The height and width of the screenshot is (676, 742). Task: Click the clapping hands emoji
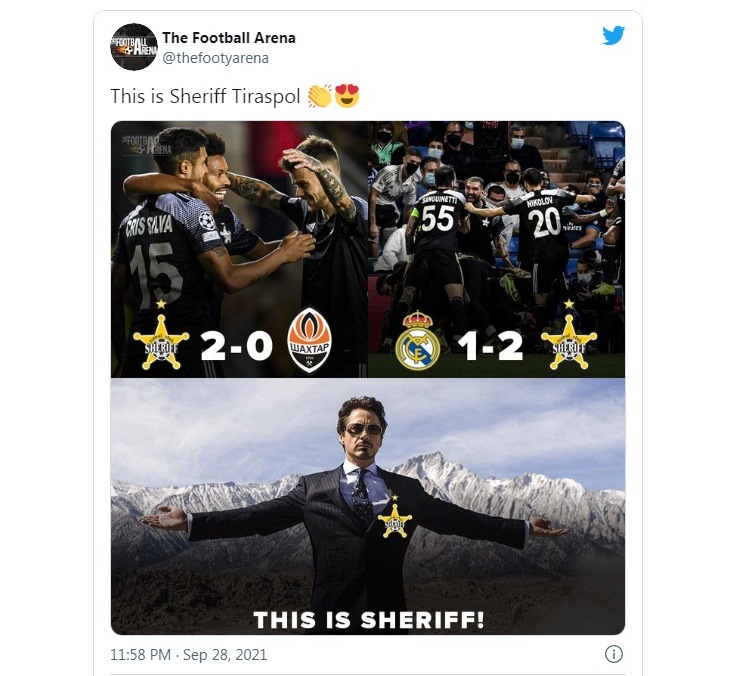319,96
